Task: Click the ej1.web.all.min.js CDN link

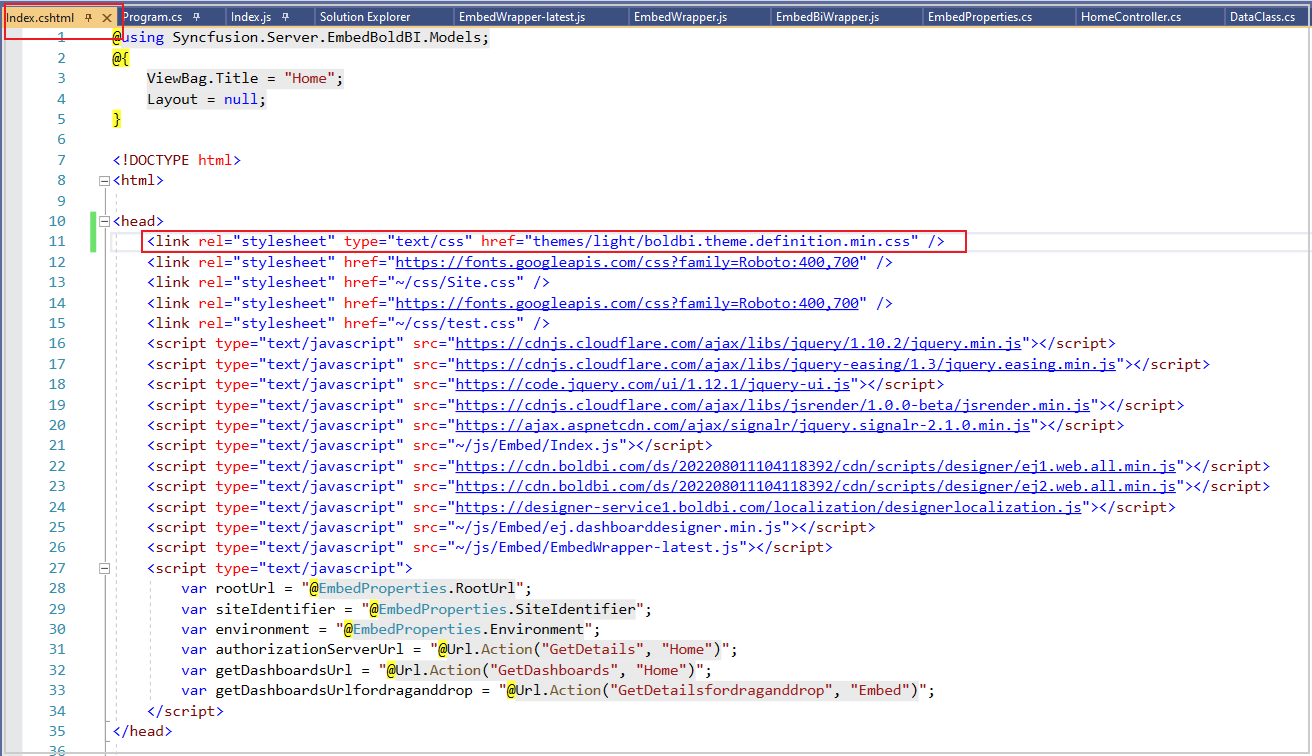Action: pos(815,467)
